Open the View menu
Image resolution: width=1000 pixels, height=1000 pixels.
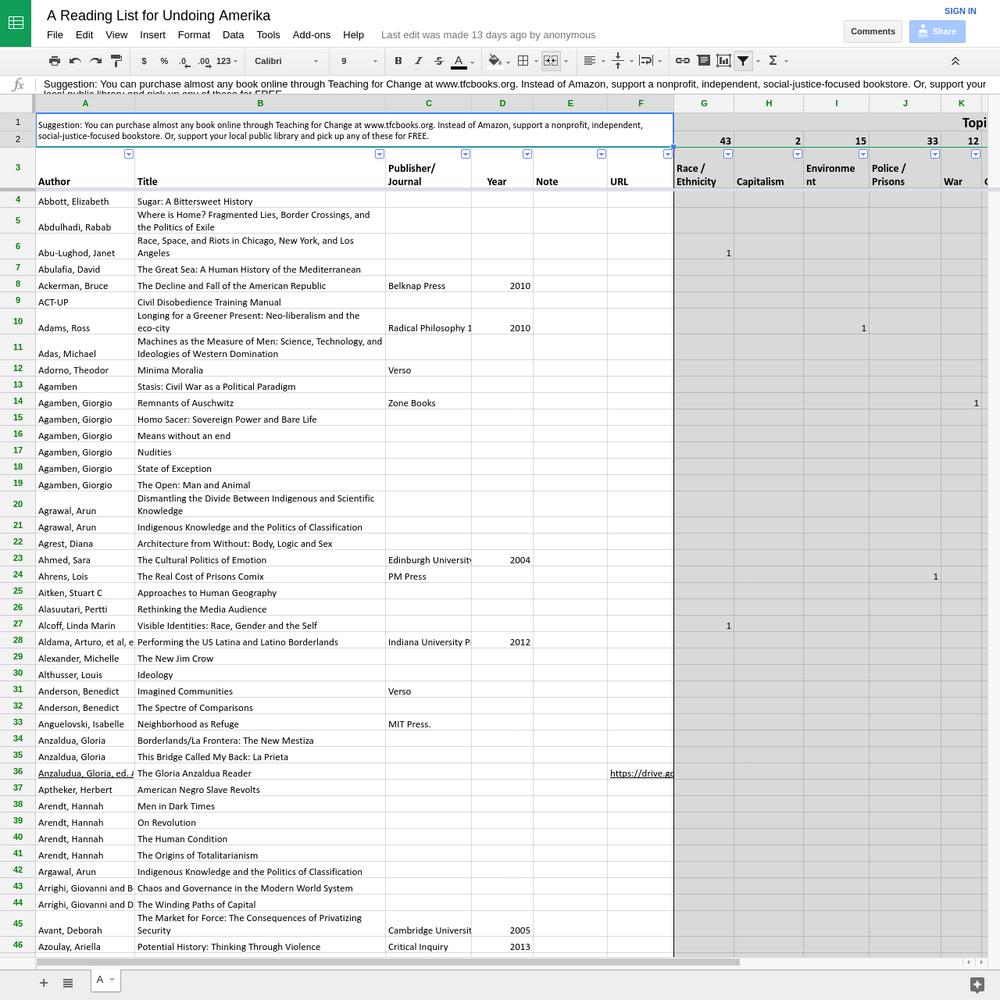tap(116, 35)
